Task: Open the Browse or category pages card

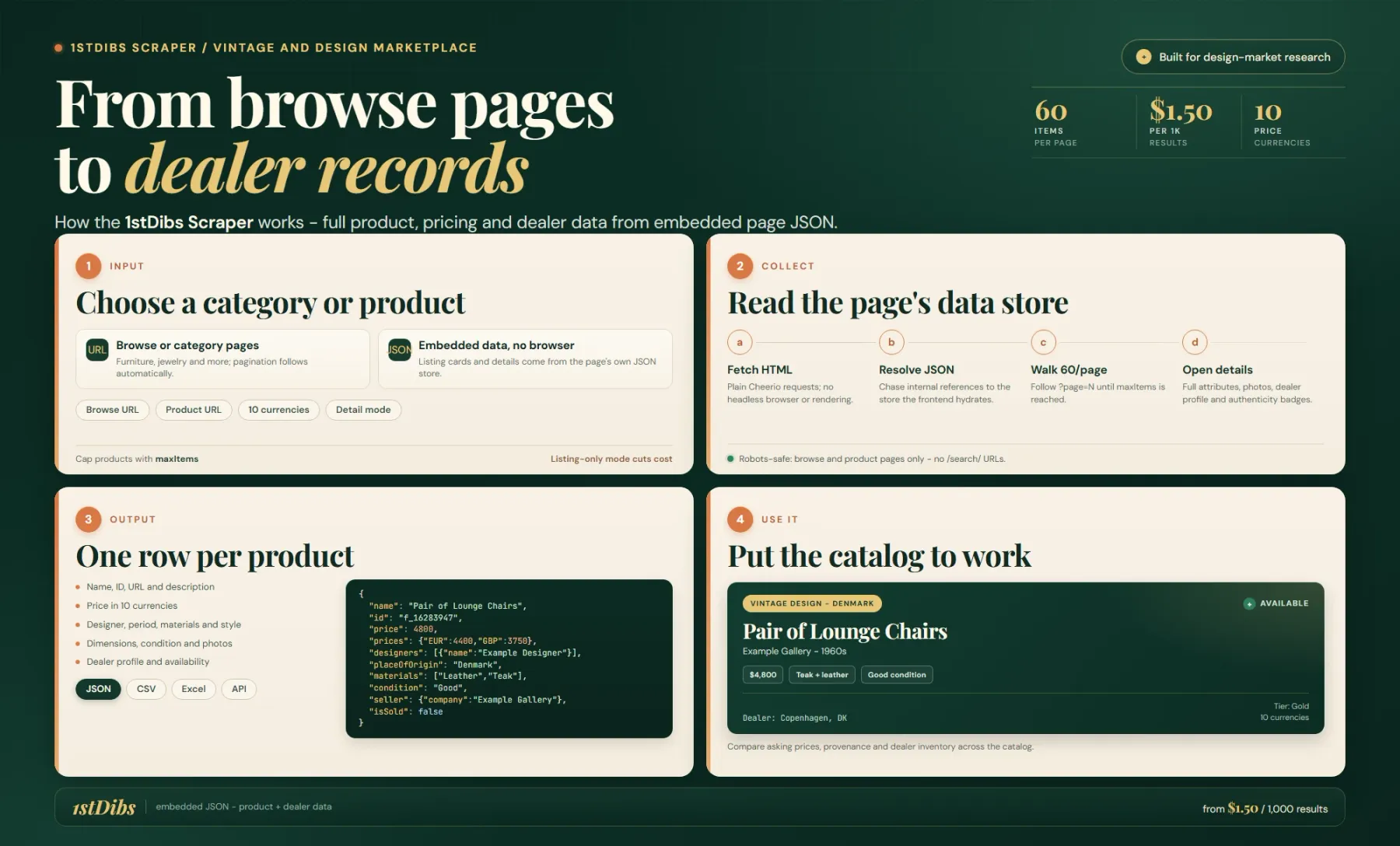Action: [222, 358]
